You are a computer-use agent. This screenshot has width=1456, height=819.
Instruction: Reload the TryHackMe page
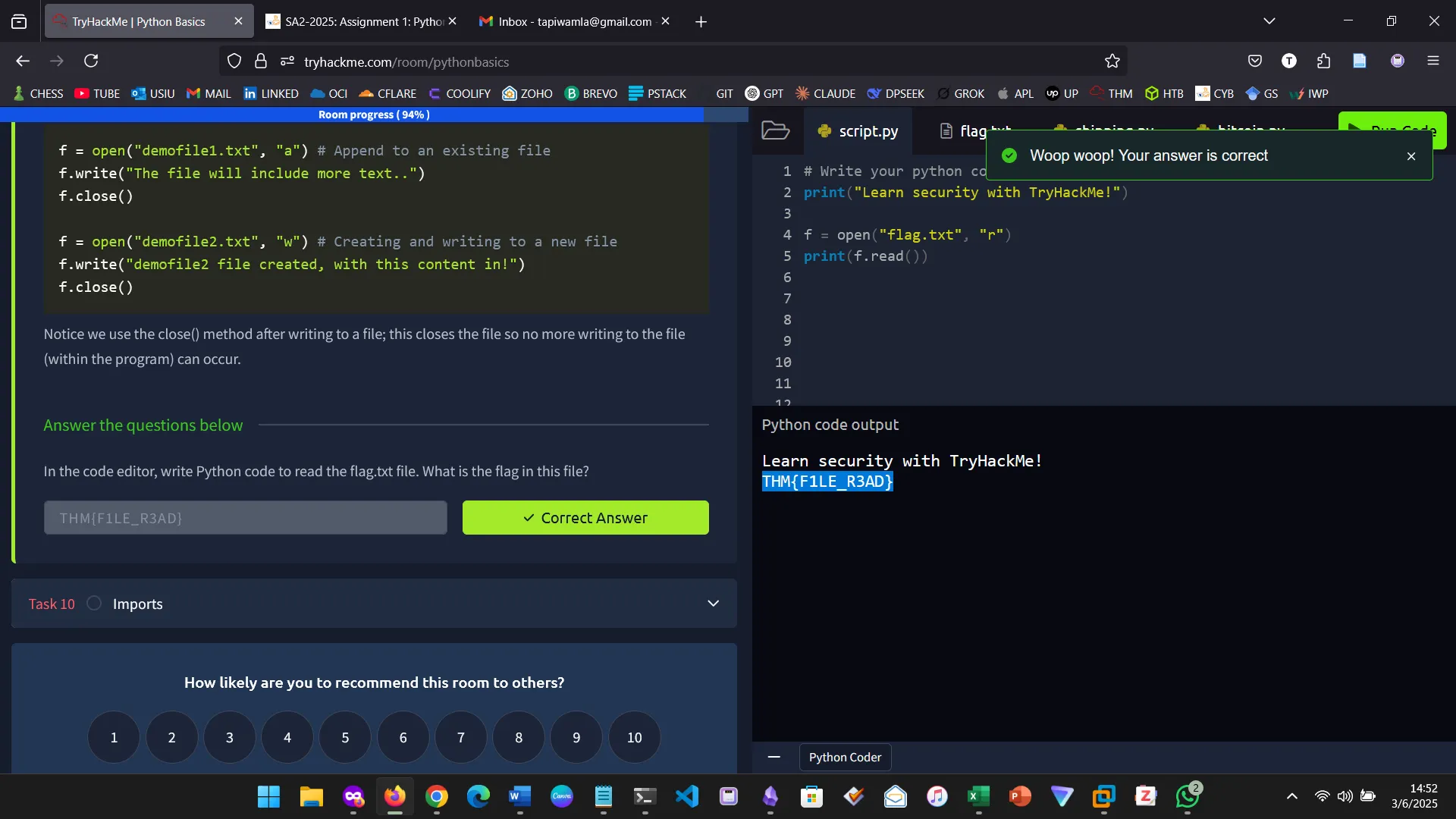coord(91,61)
